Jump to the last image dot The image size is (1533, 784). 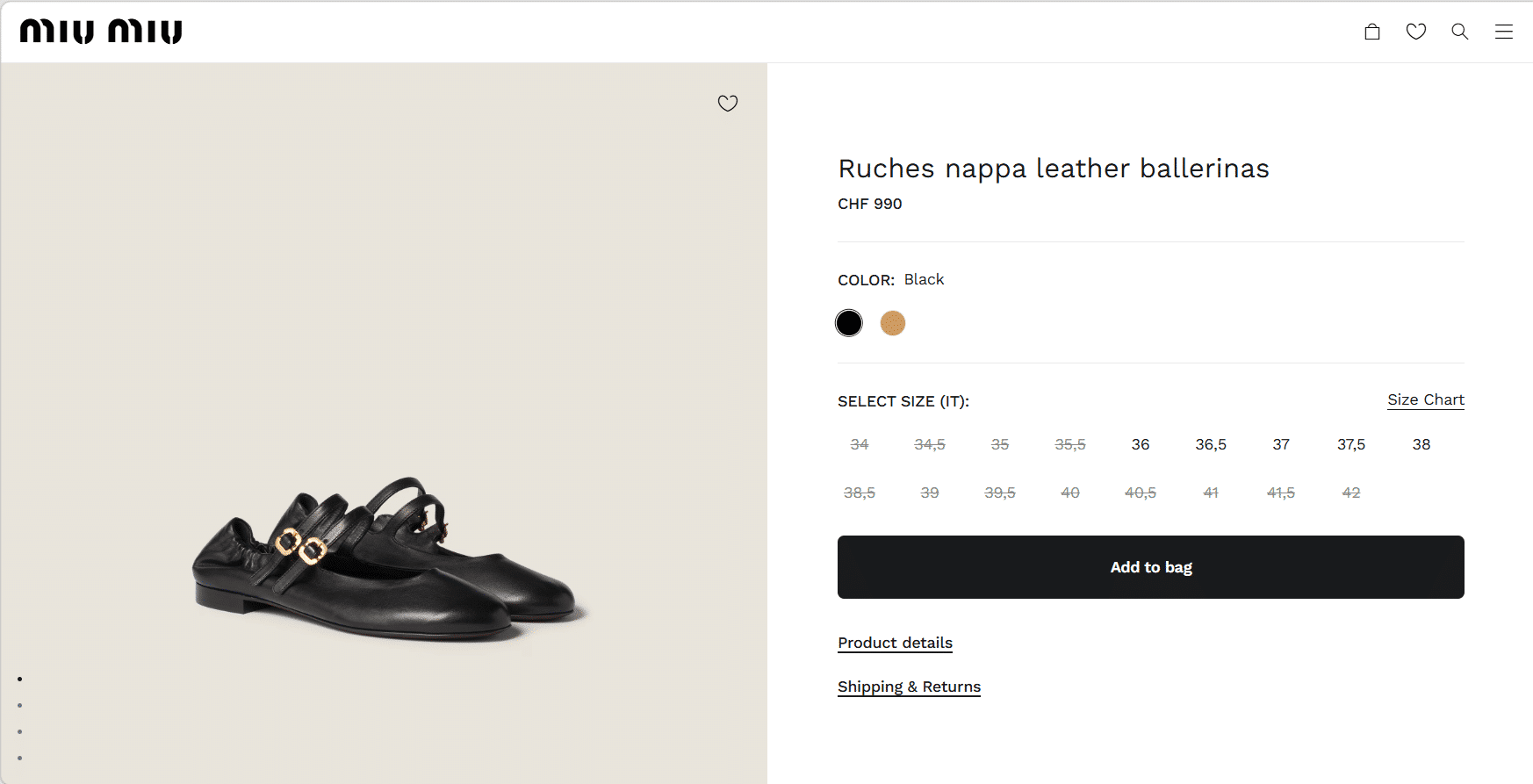point(19,758)
